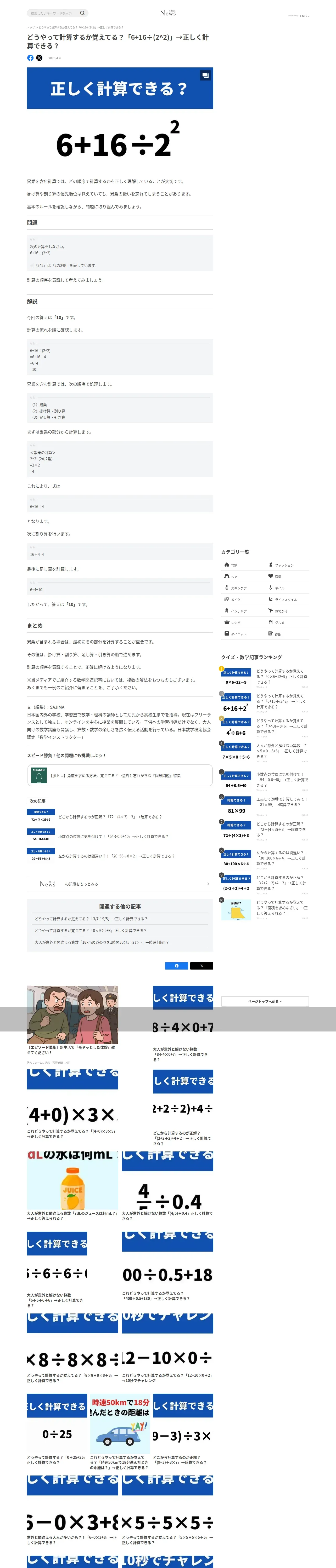Image resolution: width=336 pixels, height=1568 pixels.
Task: Share article via round Facebook icon under title
Action: (31, 58)
